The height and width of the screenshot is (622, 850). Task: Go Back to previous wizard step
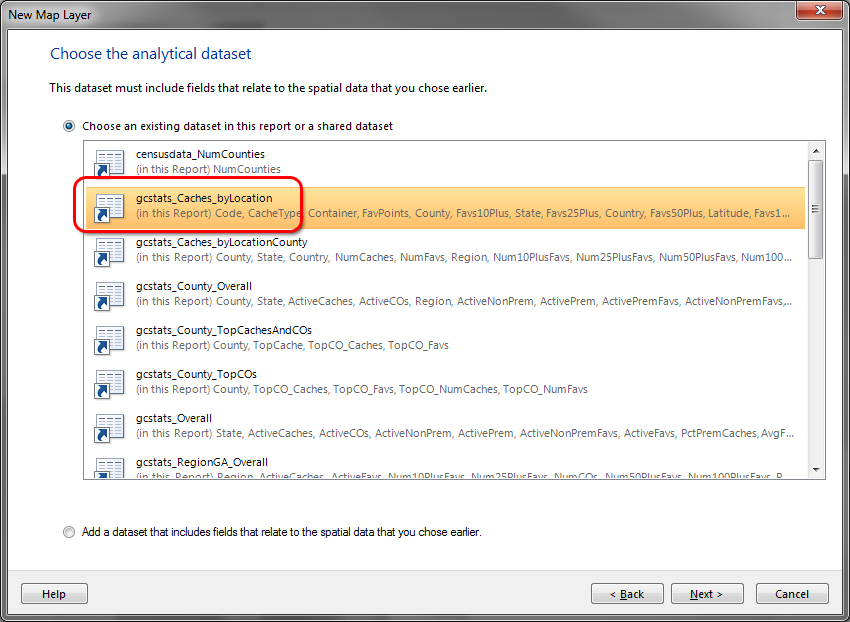[627, 594]
